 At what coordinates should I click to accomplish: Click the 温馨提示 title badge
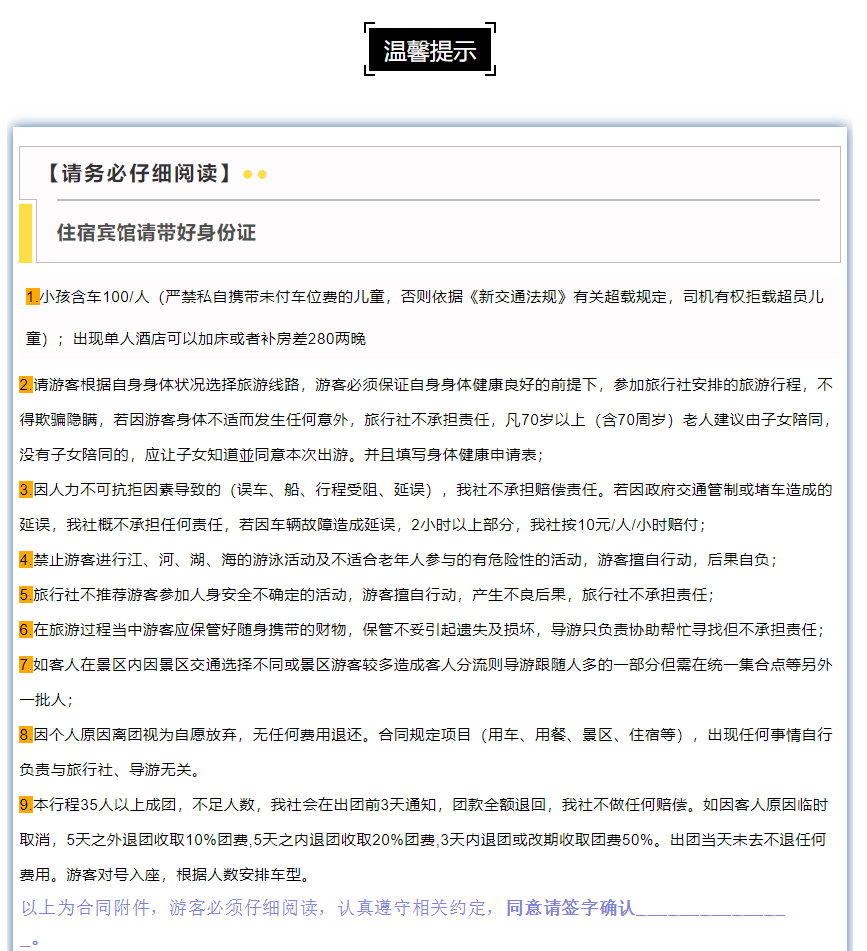click(430, 50)
